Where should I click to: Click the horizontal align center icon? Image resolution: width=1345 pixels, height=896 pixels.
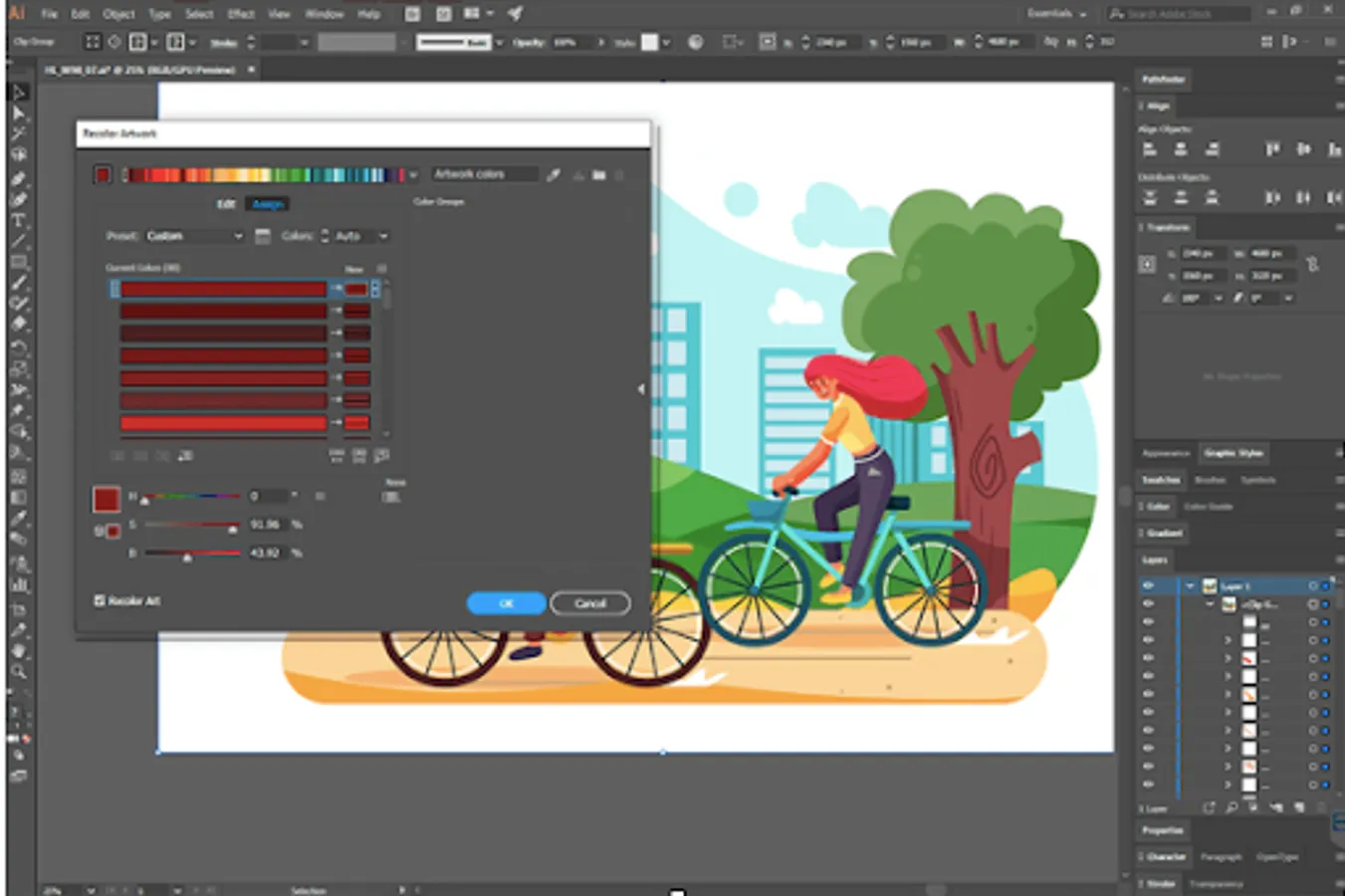pos(1181,150)
